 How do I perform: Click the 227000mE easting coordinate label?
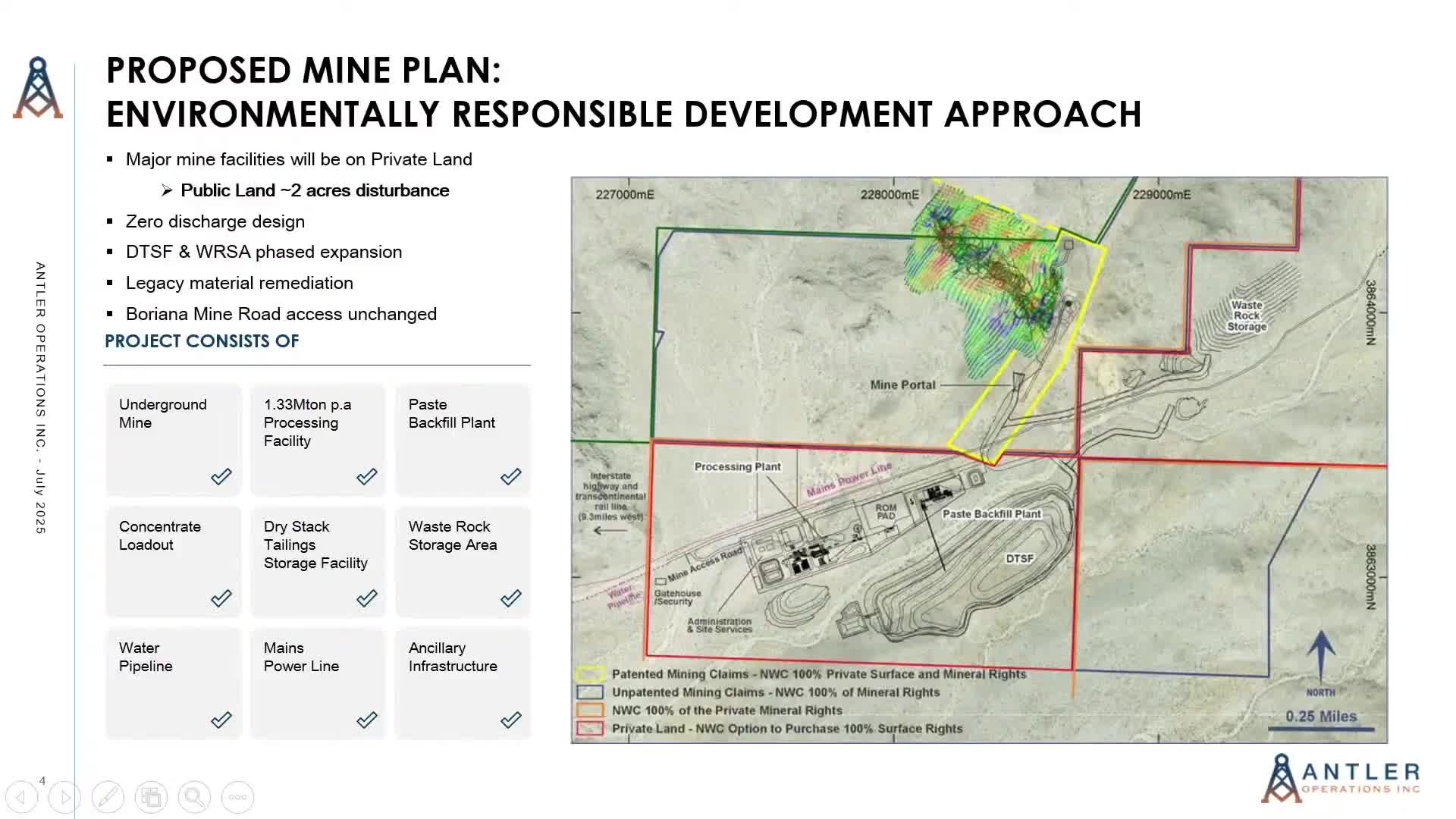point(625,194)
